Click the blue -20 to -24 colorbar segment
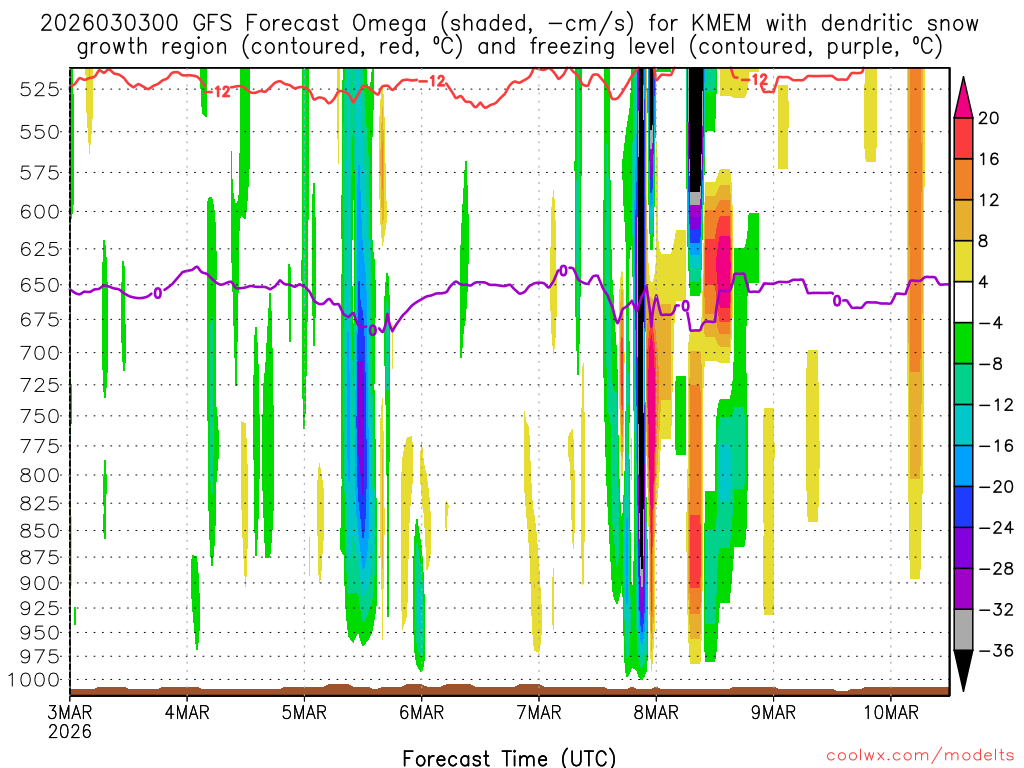The width and height of the screenshot is (1024, 768). click(x=963, y=507)
